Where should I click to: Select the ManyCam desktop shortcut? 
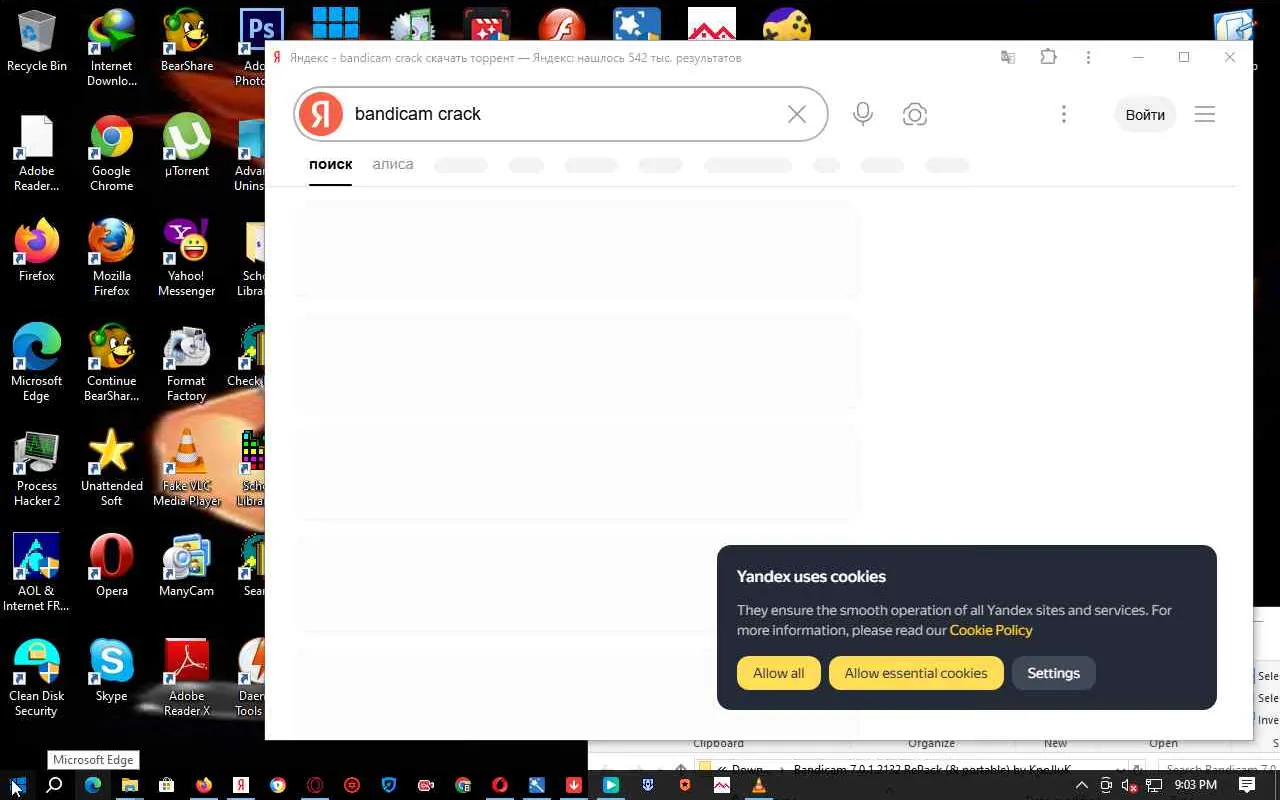pos(187,567)
